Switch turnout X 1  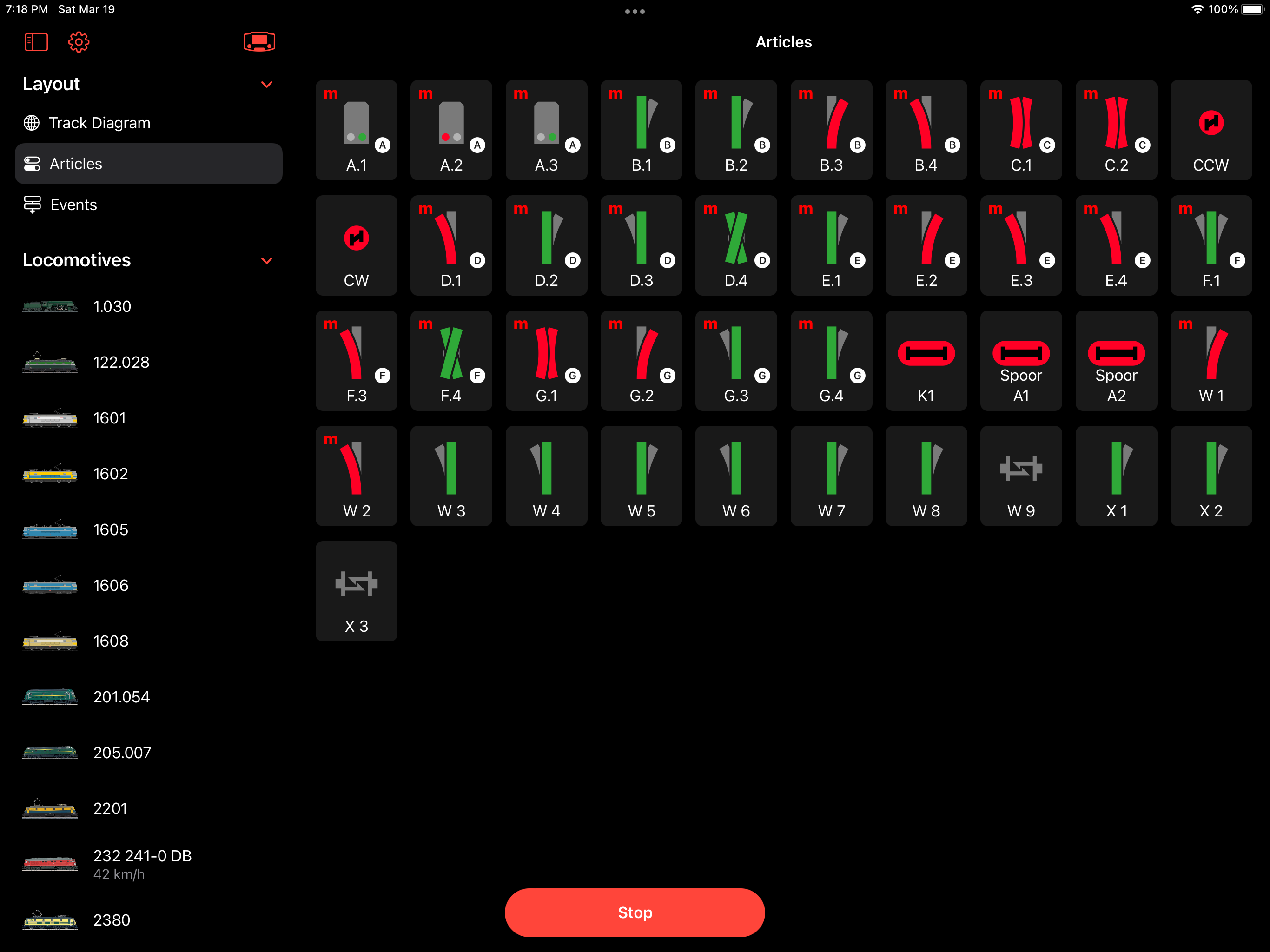(x=1116, y=476)
